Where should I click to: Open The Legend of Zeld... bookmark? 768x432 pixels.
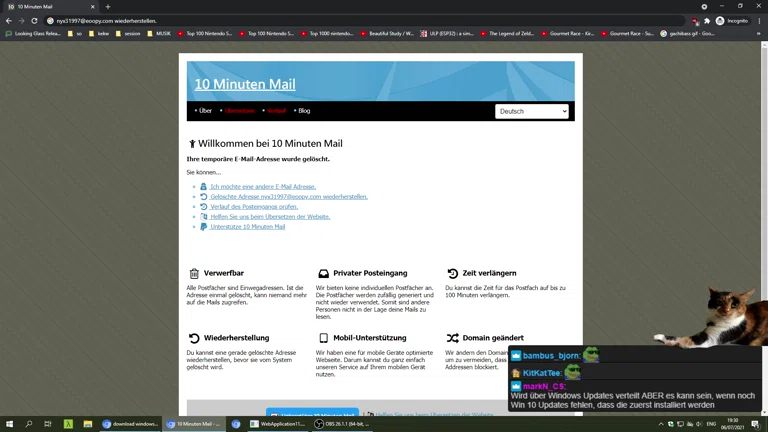(x=507, y=34)
